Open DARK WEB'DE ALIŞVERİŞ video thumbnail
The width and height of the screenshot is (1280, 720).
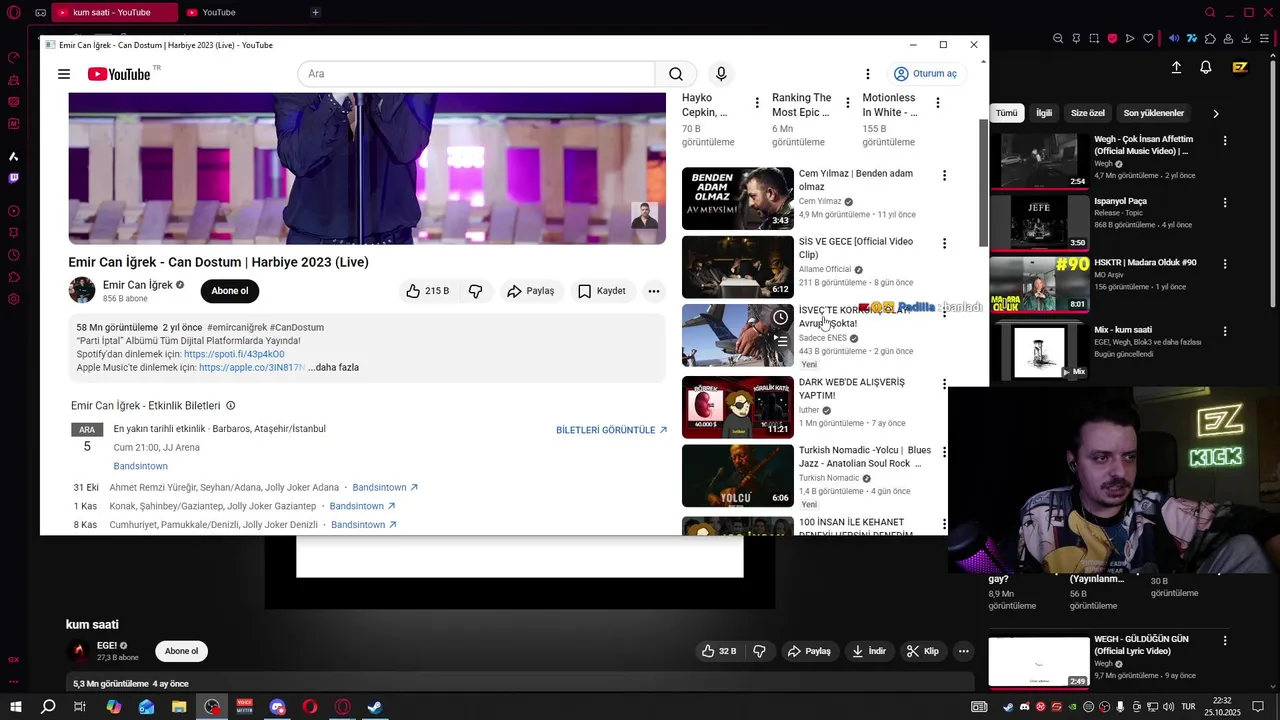point(738,407)
